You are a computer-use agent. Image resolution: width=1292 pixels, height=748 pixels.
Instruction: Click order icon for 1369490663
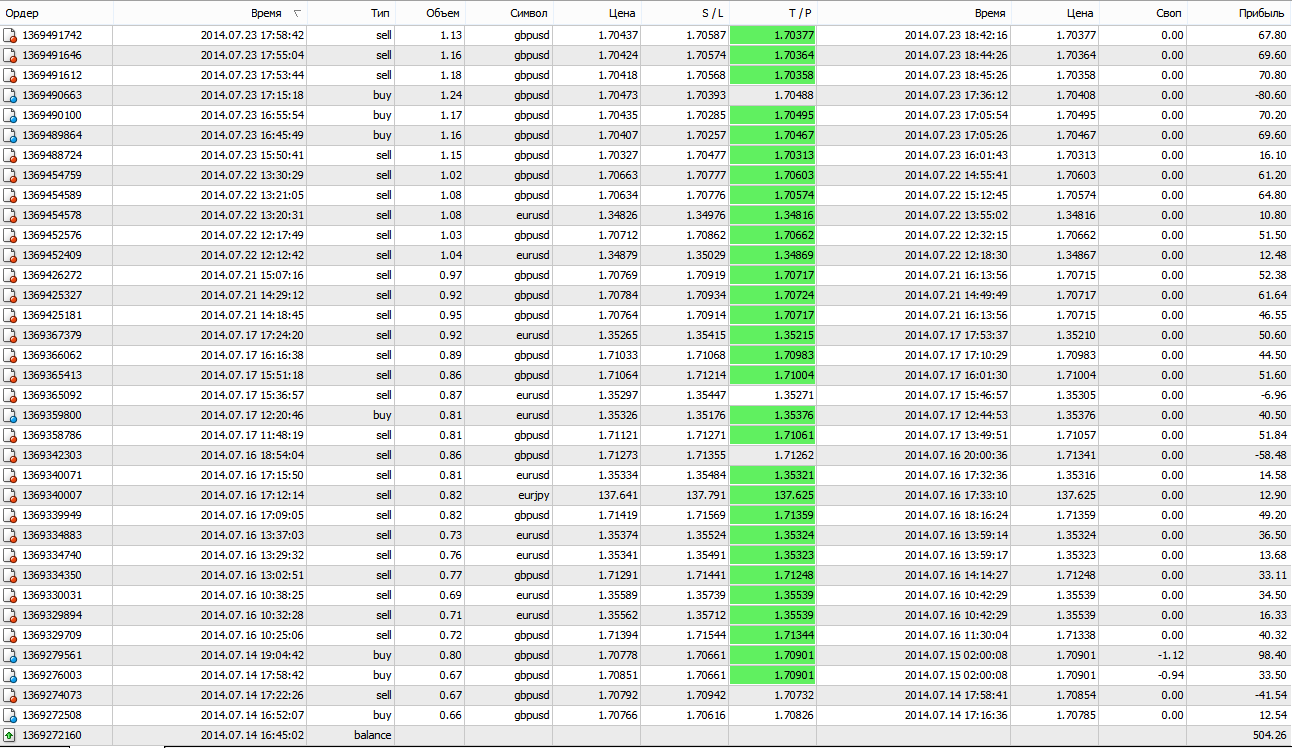pyautogui.click(x=10, y=95)
